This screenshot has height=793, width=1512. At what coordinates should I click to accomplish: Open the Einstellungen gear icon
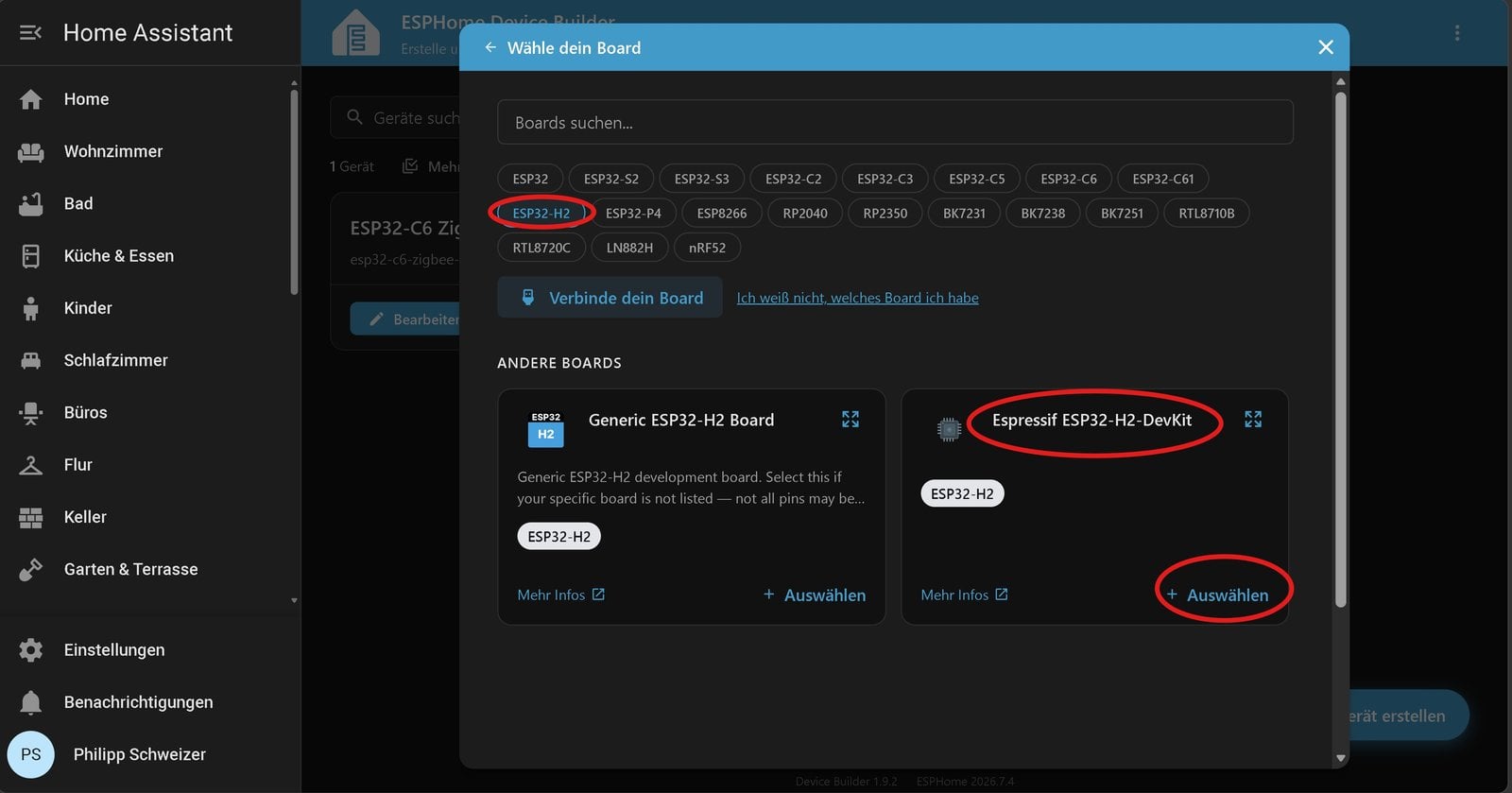31,650
